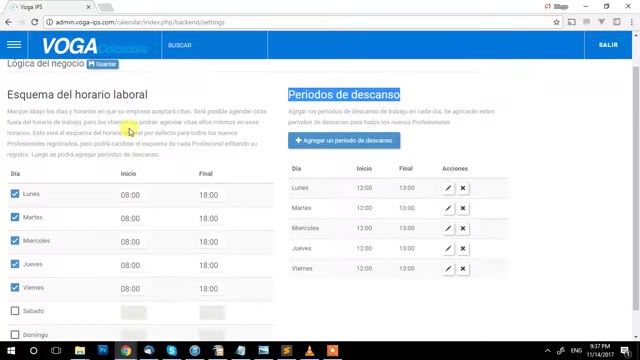Open Task View in taskbar
Image resolution: width=640 pixels, height=360 pixels.
click(56, 351)
